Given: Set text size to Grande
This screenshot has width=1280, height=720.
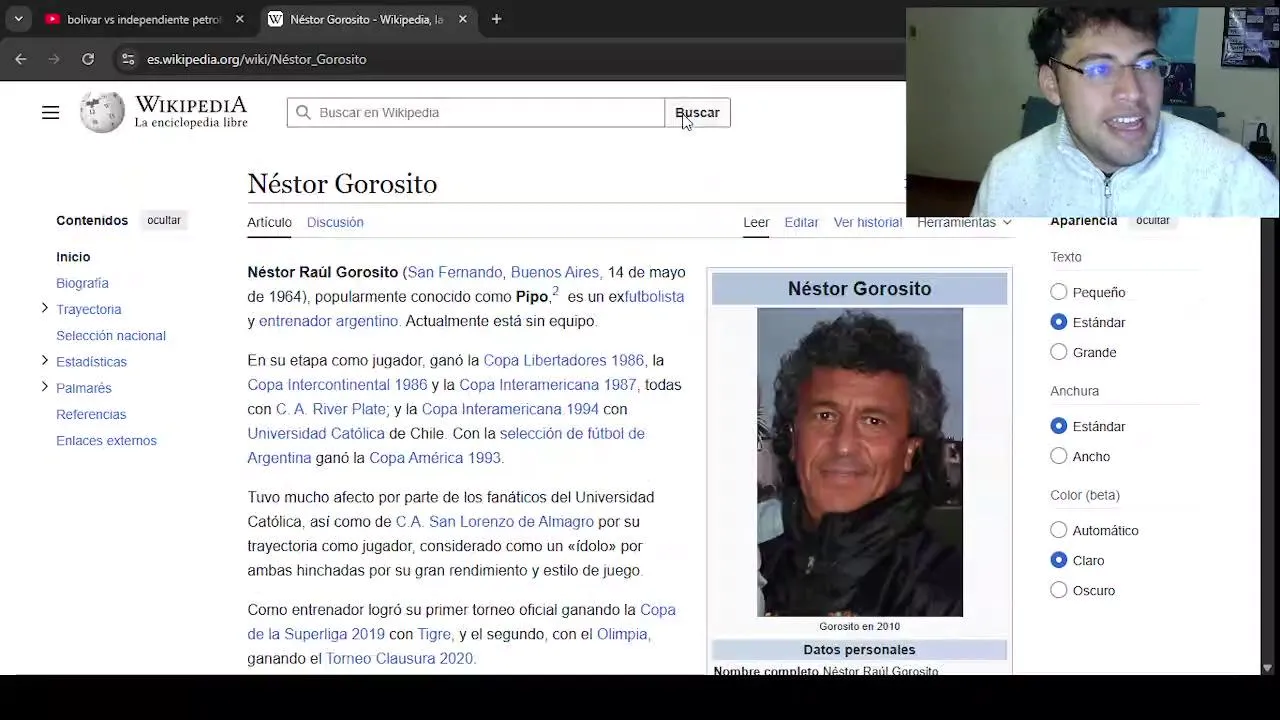Looking at the screenshot, I should click(1059, 352).
